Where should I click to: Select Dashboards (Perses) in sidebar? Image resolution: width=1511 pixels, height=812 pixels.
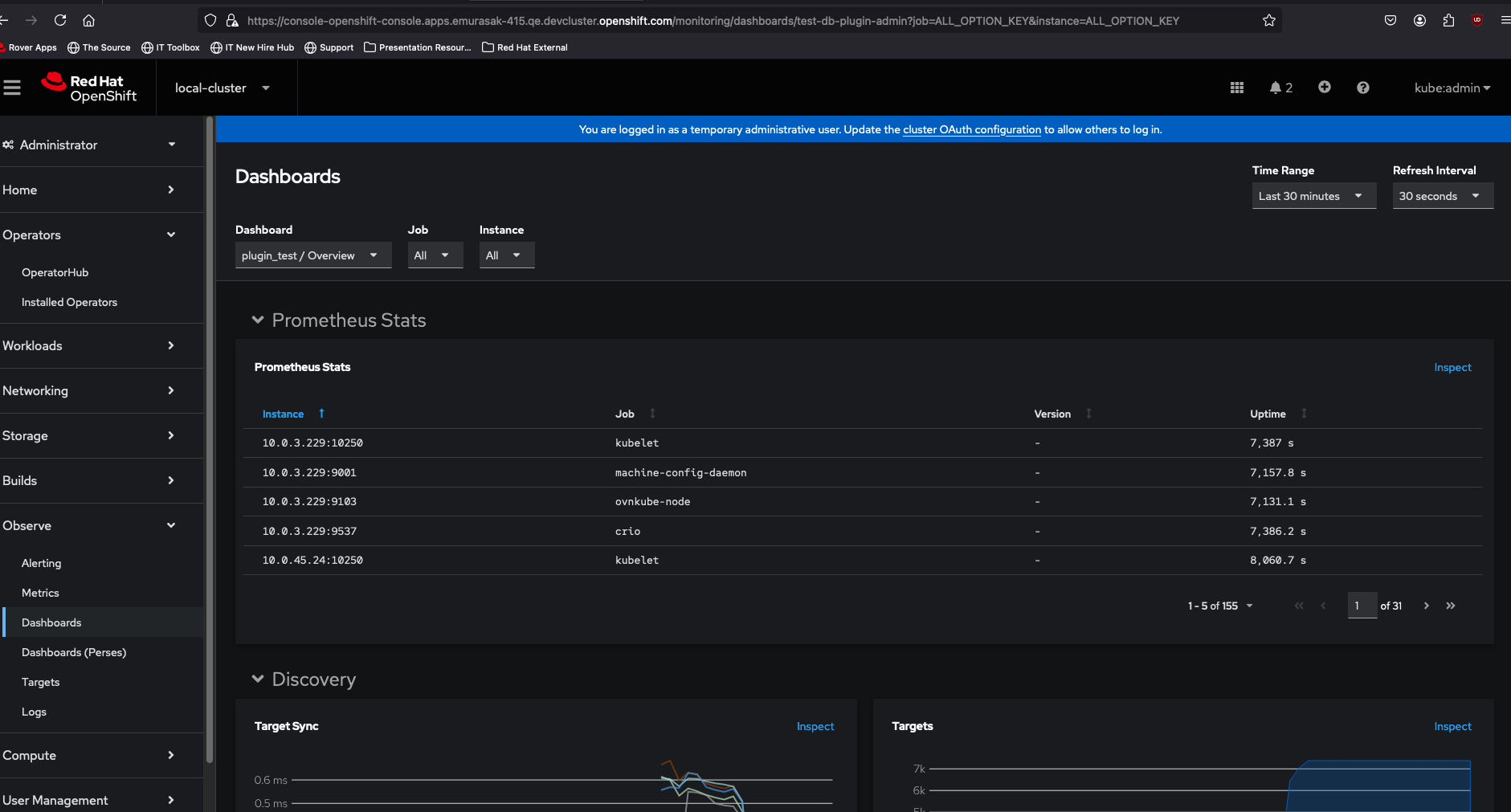tap(74, 652)
